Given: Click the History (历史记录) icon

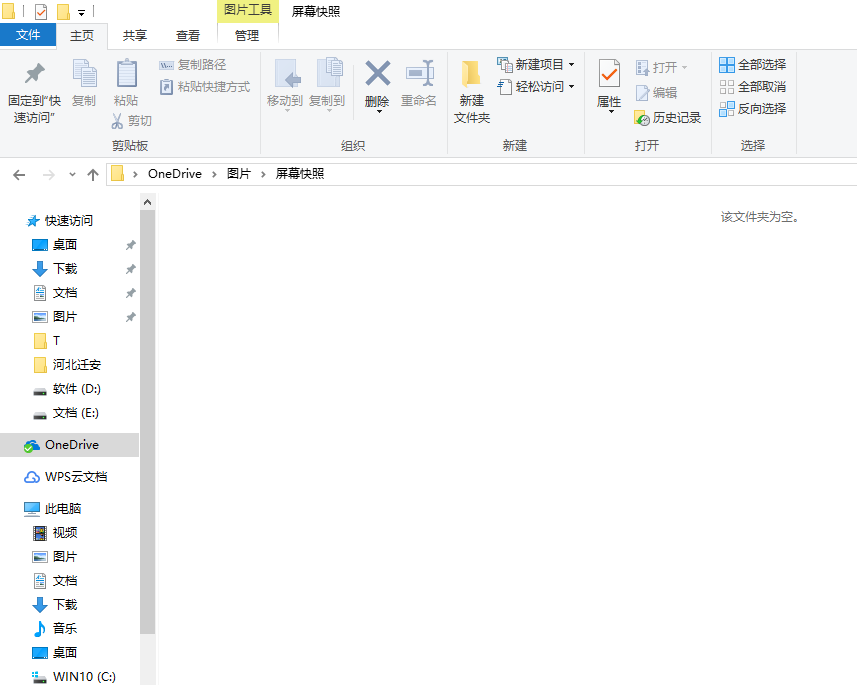Looking at the screenshot, I should coord(642,118).
